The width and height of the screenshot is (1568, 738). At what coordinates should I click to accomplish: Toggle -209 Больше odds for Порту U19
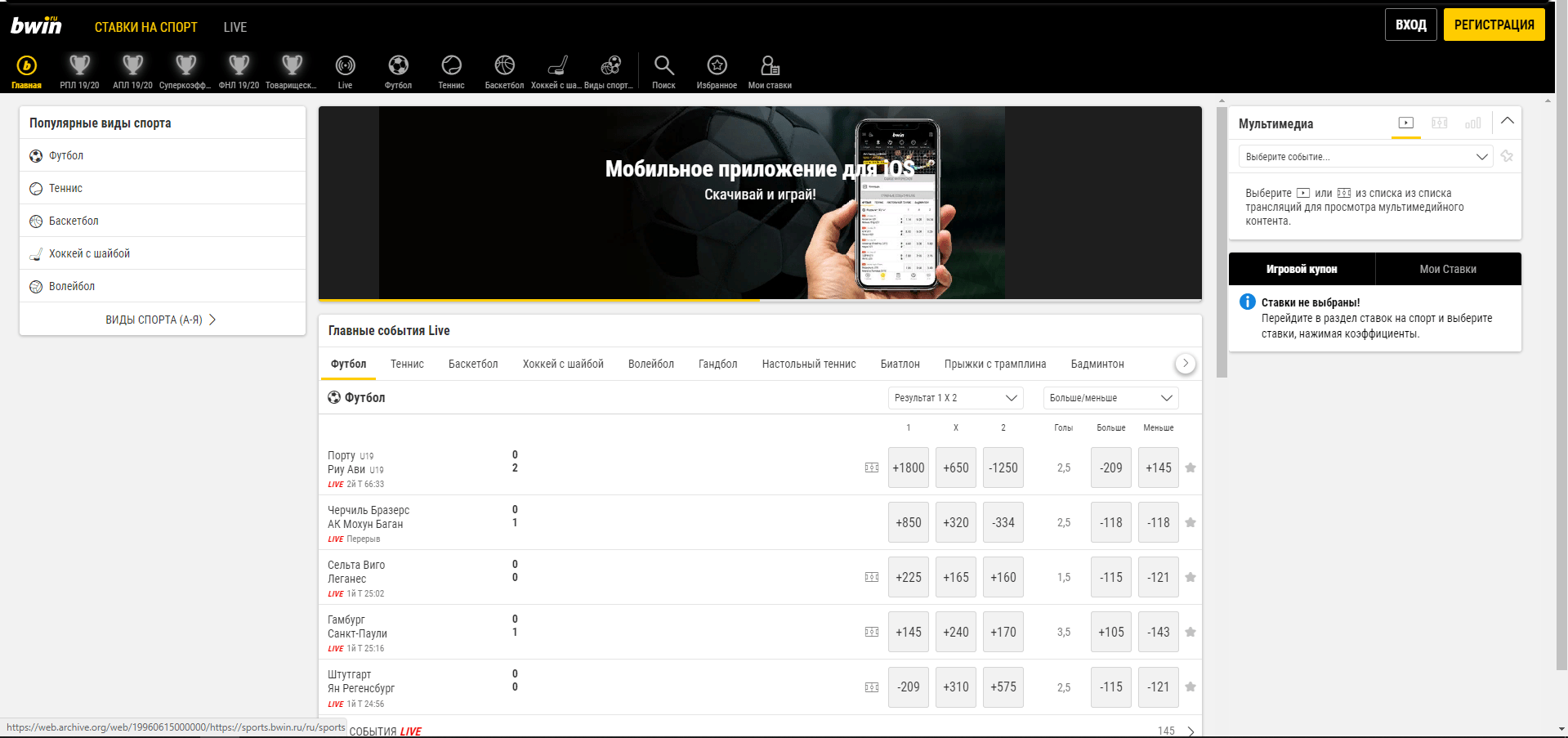click(x=1111, y=467)
